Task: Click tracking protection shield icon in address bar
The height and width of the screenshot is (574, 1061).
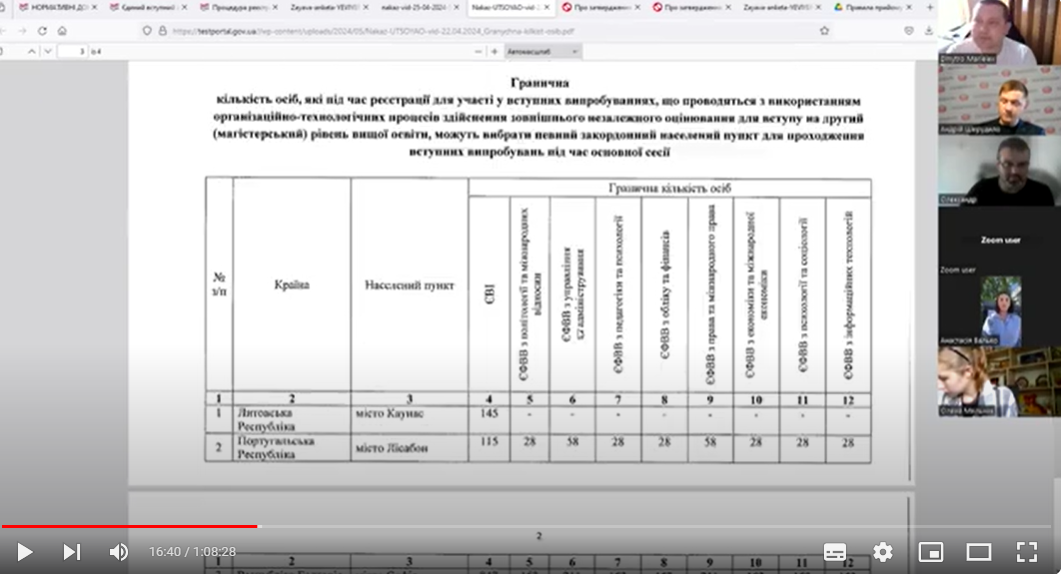Action: click(x=147, y=31)
